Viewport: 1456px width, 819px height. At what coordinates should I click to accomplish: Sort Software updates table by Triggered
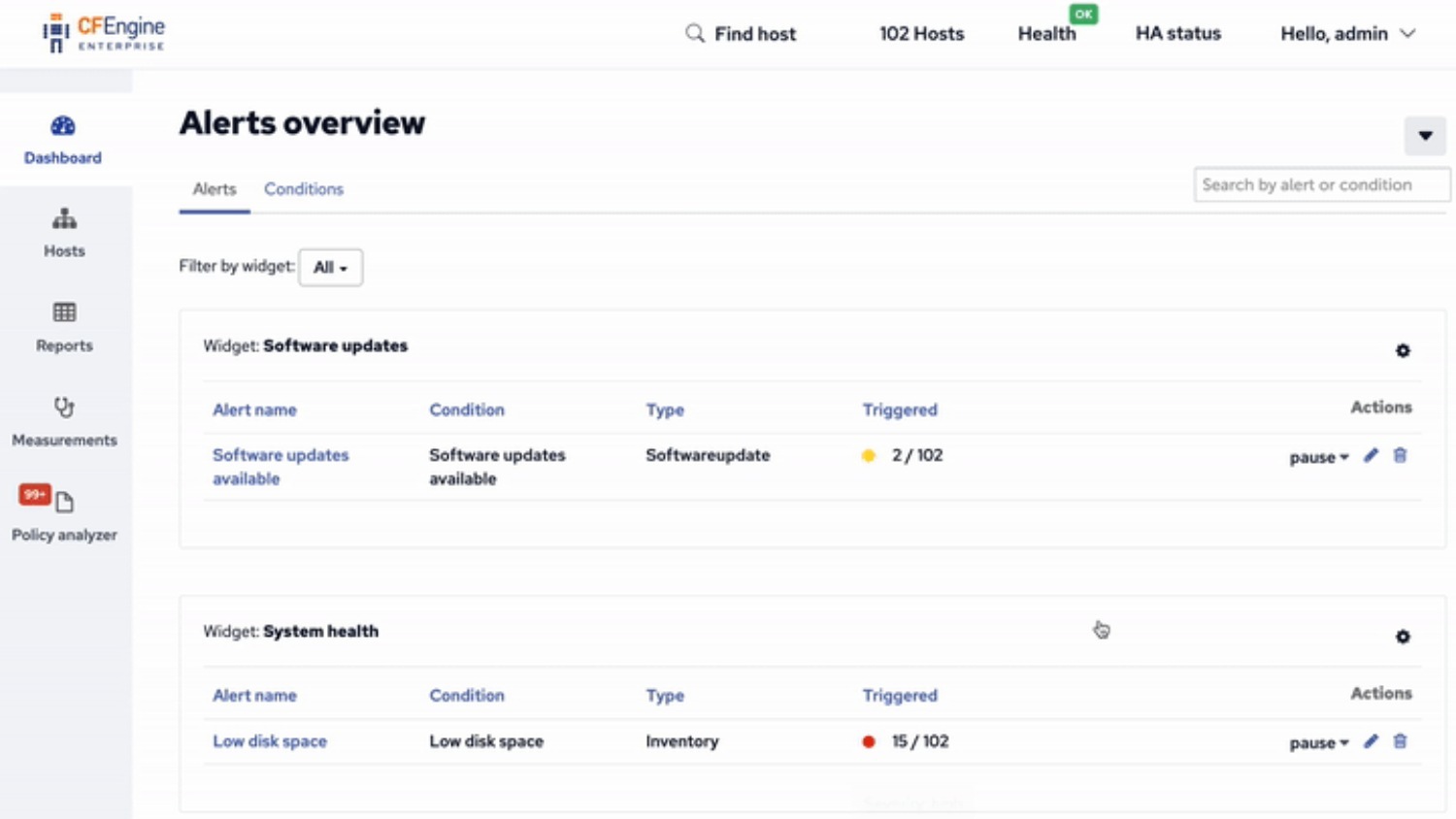click(900, 409)
